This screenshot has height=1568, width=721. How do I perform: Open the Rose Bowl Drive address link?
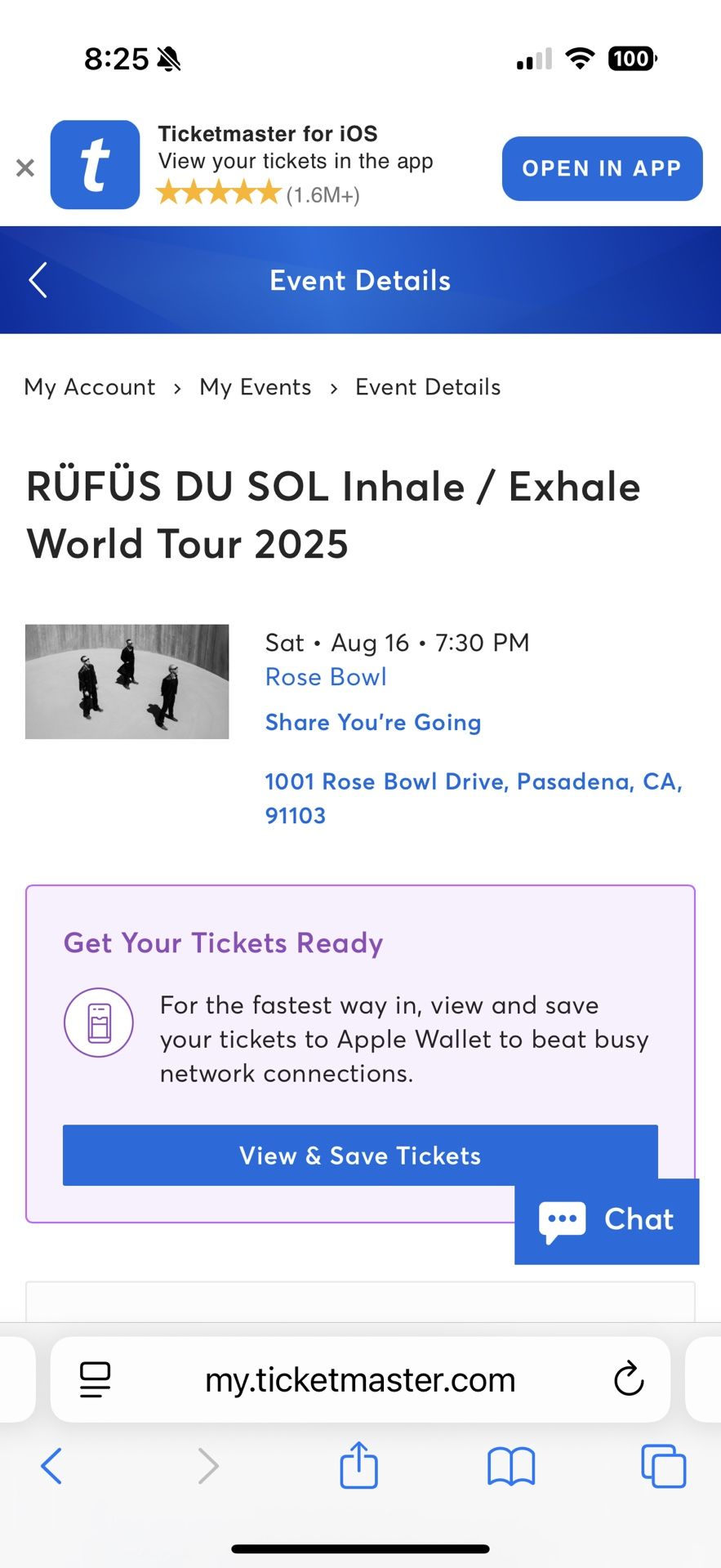click(x=473, y=798)
